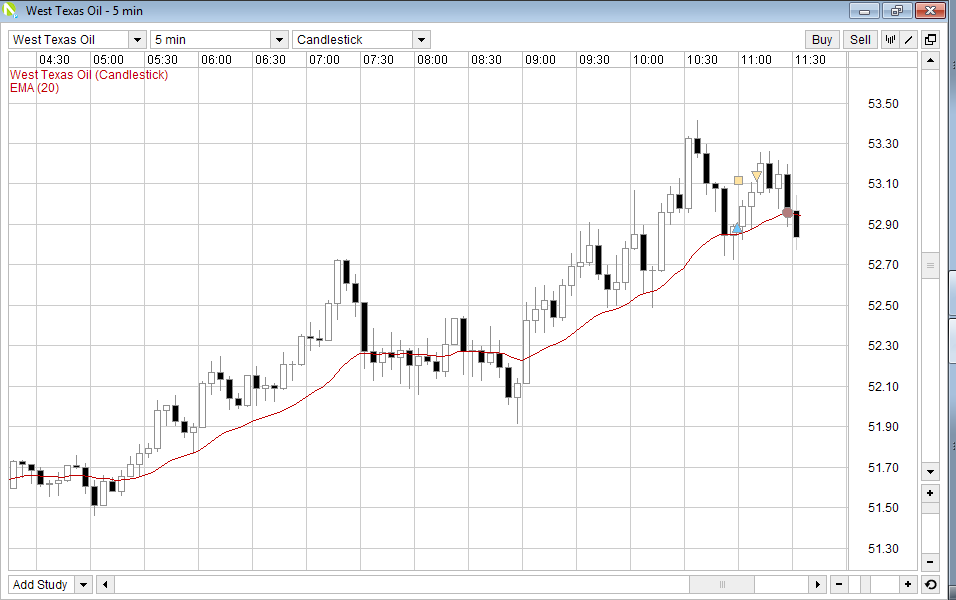This screenshot has height=600, width=956.
Task: Click the 07:00 time axis label
Action: point(324,60)
